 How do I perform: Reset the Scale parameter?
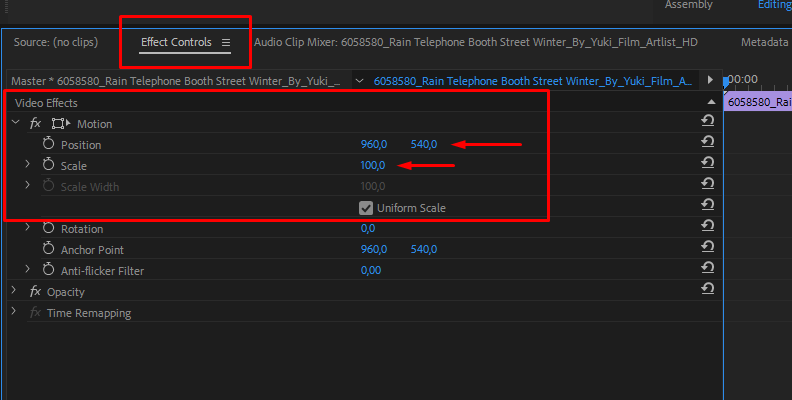[x=708, y=162]
